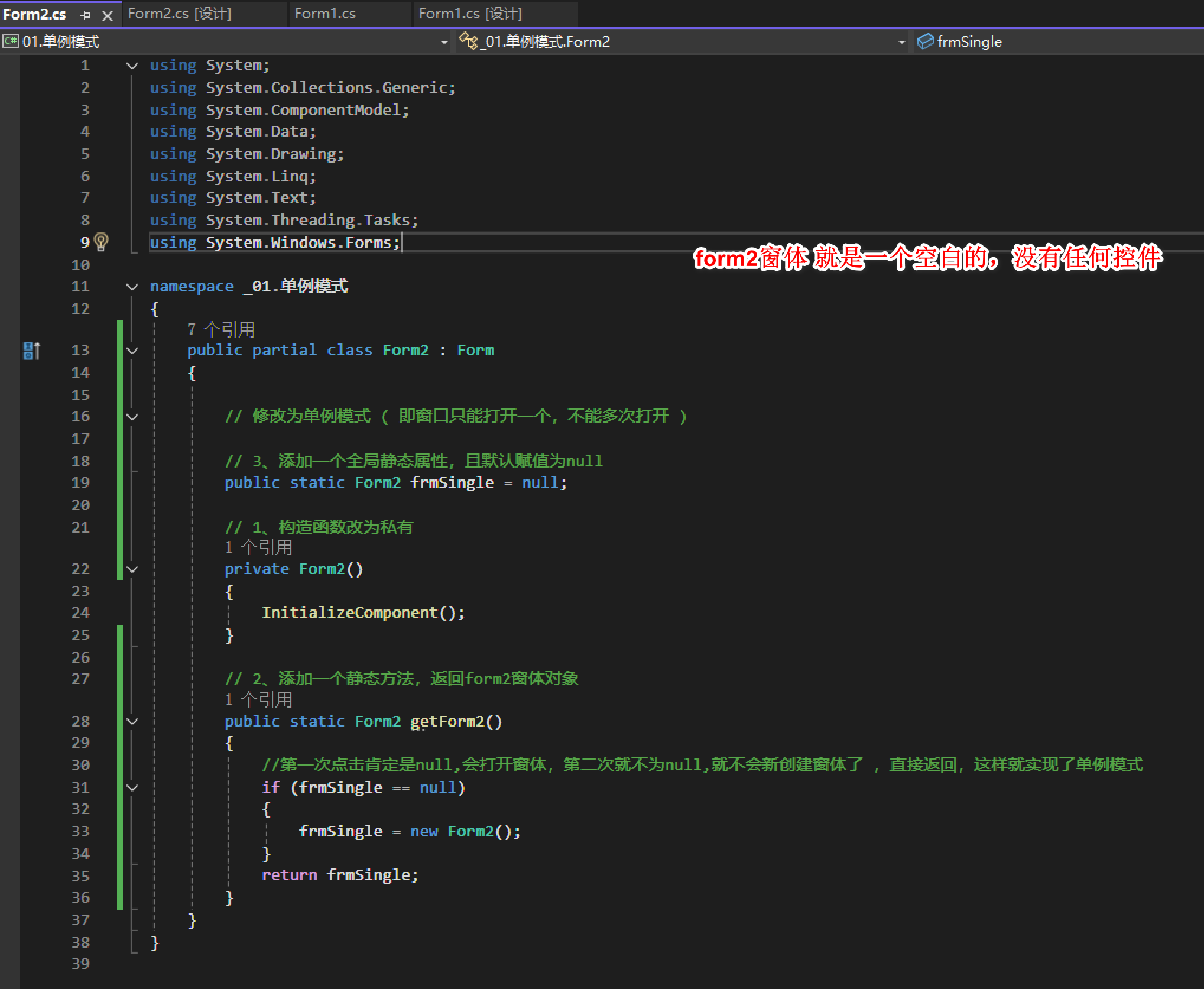Open the project scope dropdown arrow

tap(444, 42)
